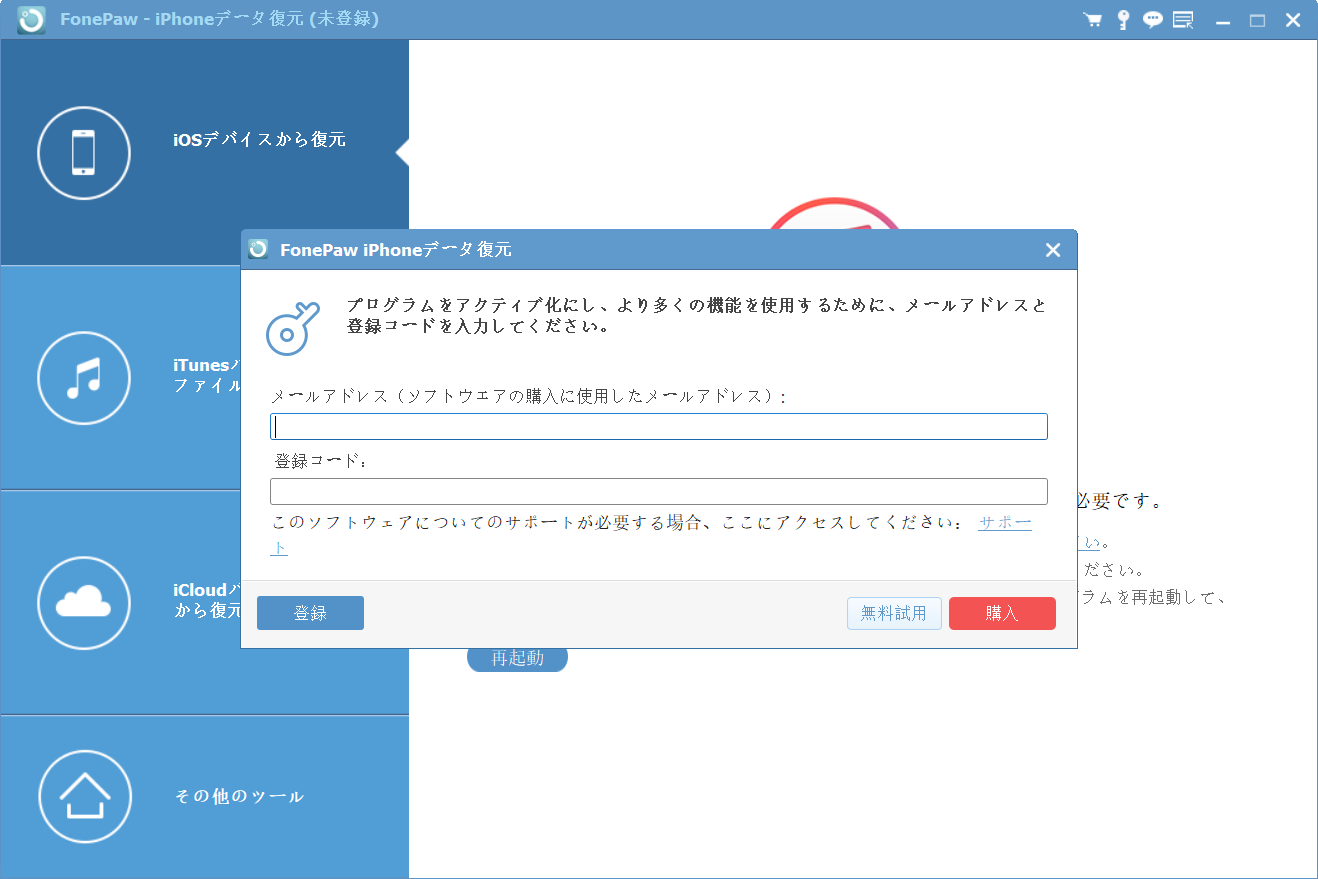Click the iPhone device icon in sidebar
This screenshot has width=1318, height=879.
point(84,154)
